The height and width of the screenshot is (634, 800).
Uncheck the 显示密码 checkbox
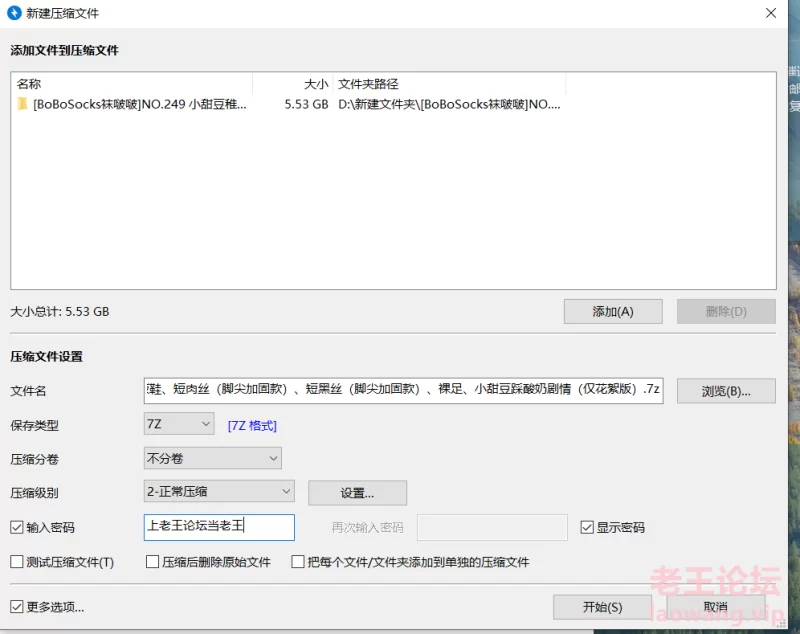587,527
